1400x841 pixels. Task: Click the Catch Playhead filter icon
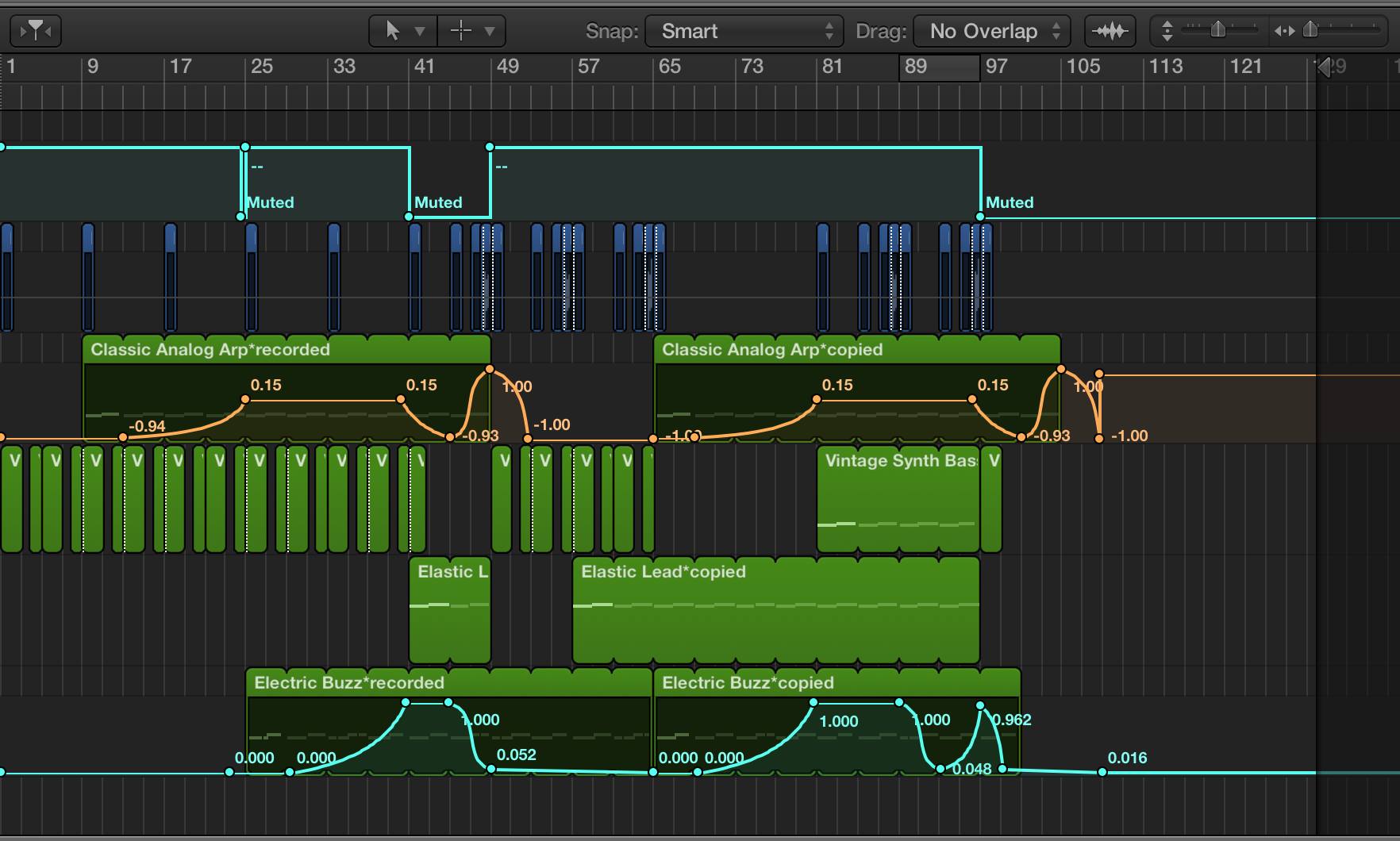pos(36,31)
